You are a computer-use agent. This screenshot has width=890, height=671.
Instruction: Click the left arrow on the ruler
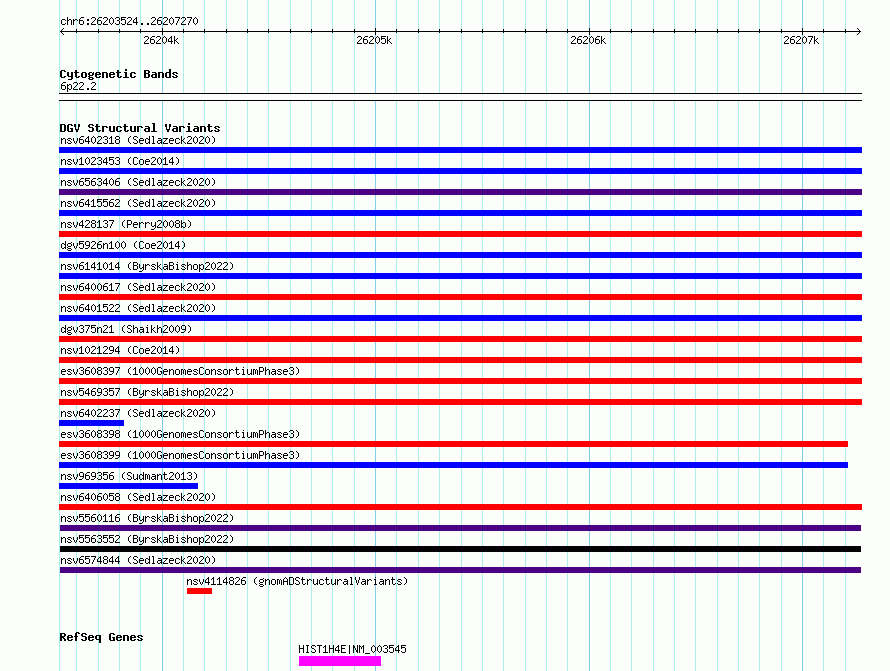62,31
